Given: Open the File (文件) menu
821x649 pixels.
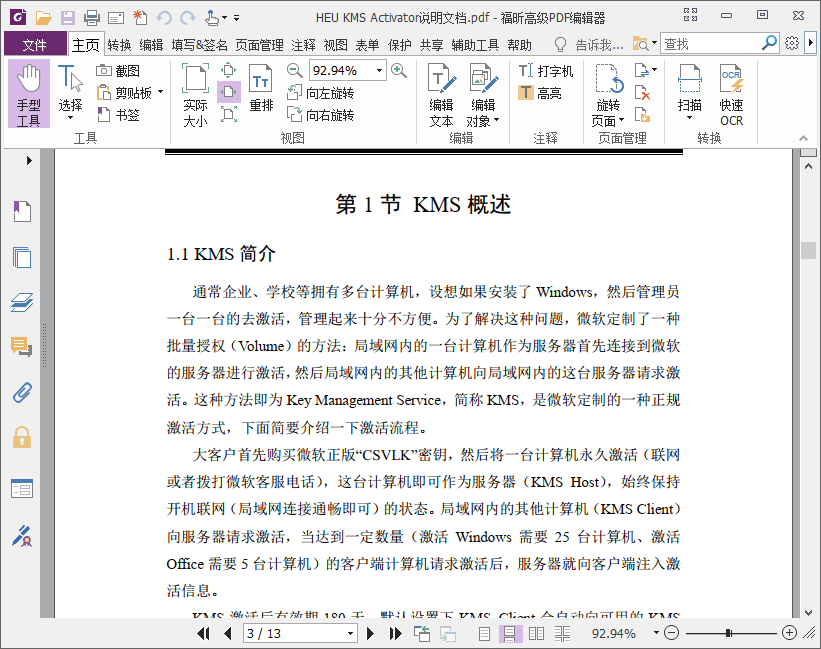Looking at the screenshot, I should (35, 44).
